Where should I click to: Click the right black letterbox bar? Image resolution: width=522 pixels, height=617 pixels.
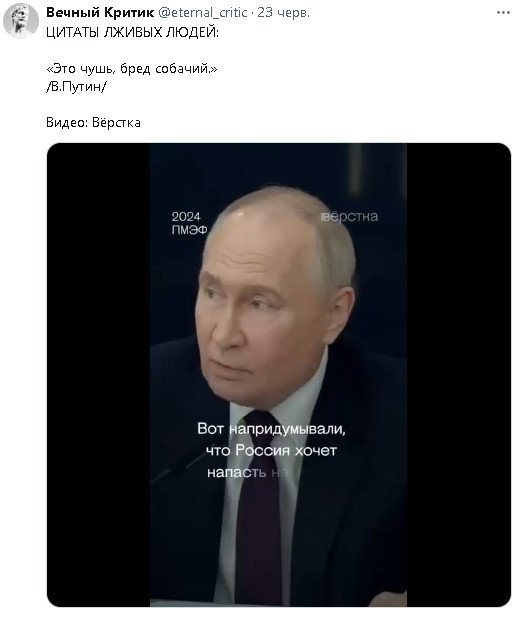pyautogui.click(x=459, y=375)
